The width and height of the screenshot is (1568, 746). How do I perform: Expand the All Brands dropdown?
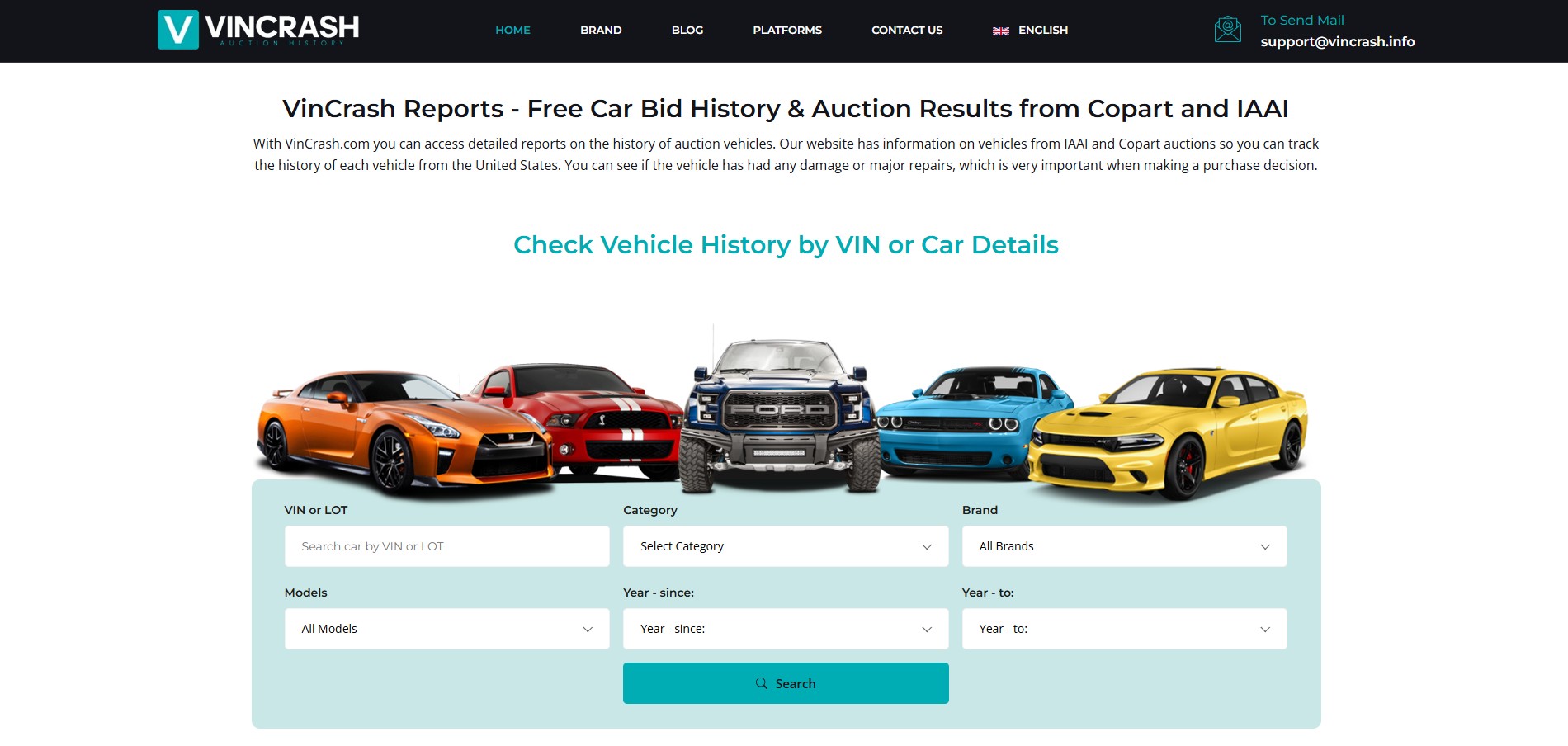click(x=1124, y=546)
